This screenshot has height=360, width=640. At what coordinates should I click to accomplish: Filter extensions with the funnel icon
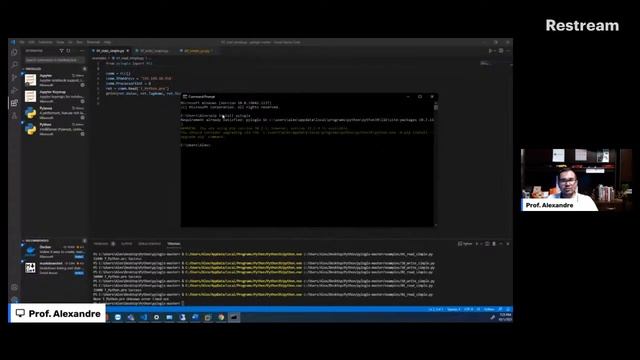(61, 51)
